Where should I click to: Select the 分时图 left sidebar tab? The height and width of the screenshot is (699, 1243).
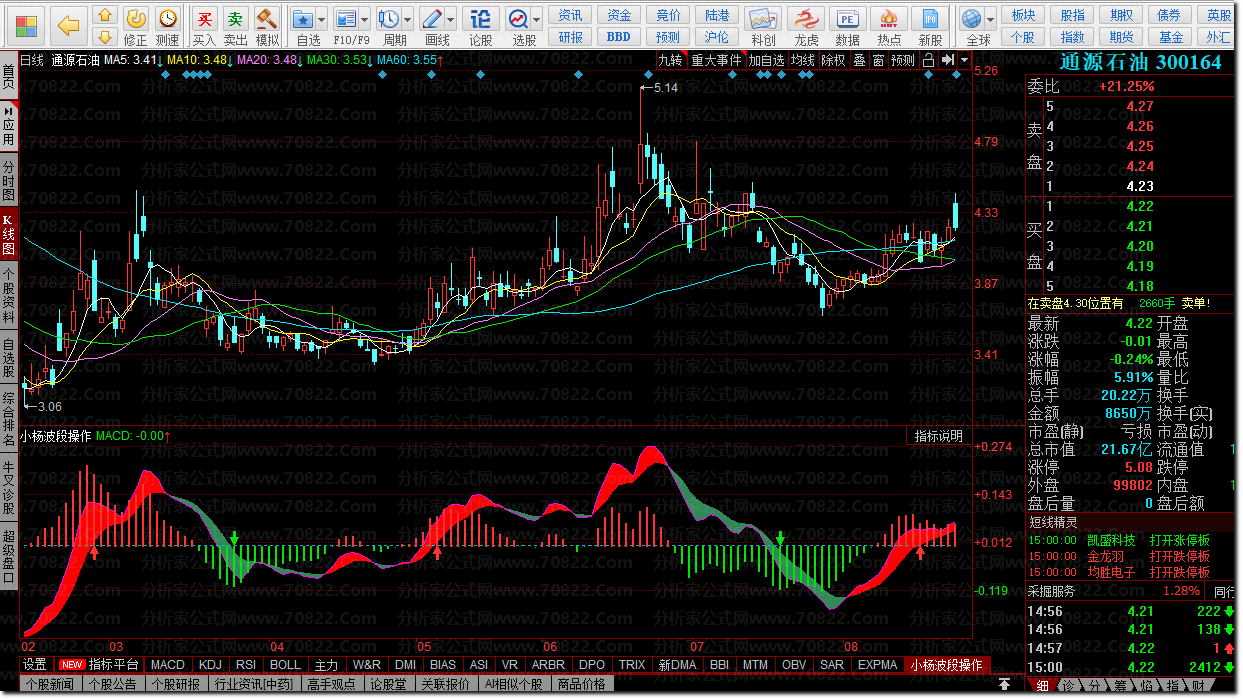[x=9, y=179]
